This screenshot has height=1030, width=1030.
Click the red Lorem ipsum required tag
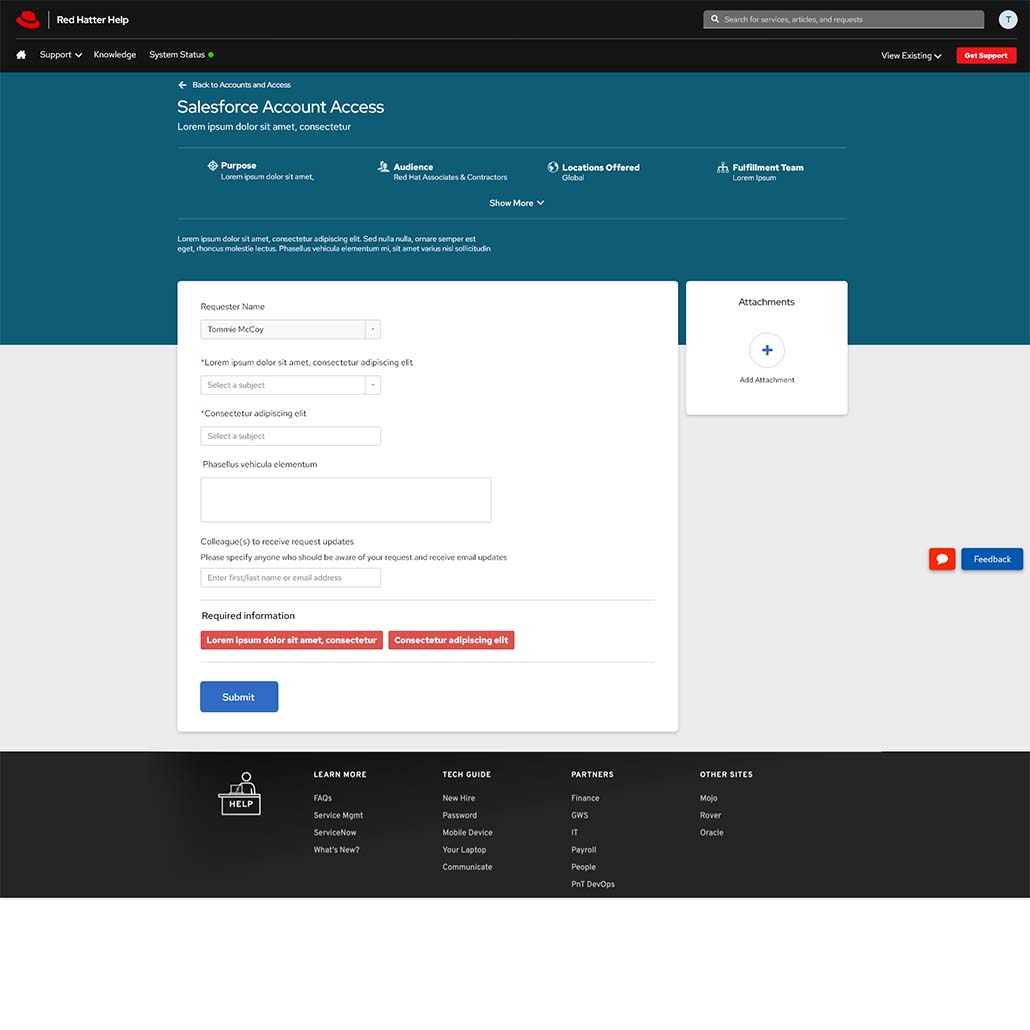coord(292,640)
